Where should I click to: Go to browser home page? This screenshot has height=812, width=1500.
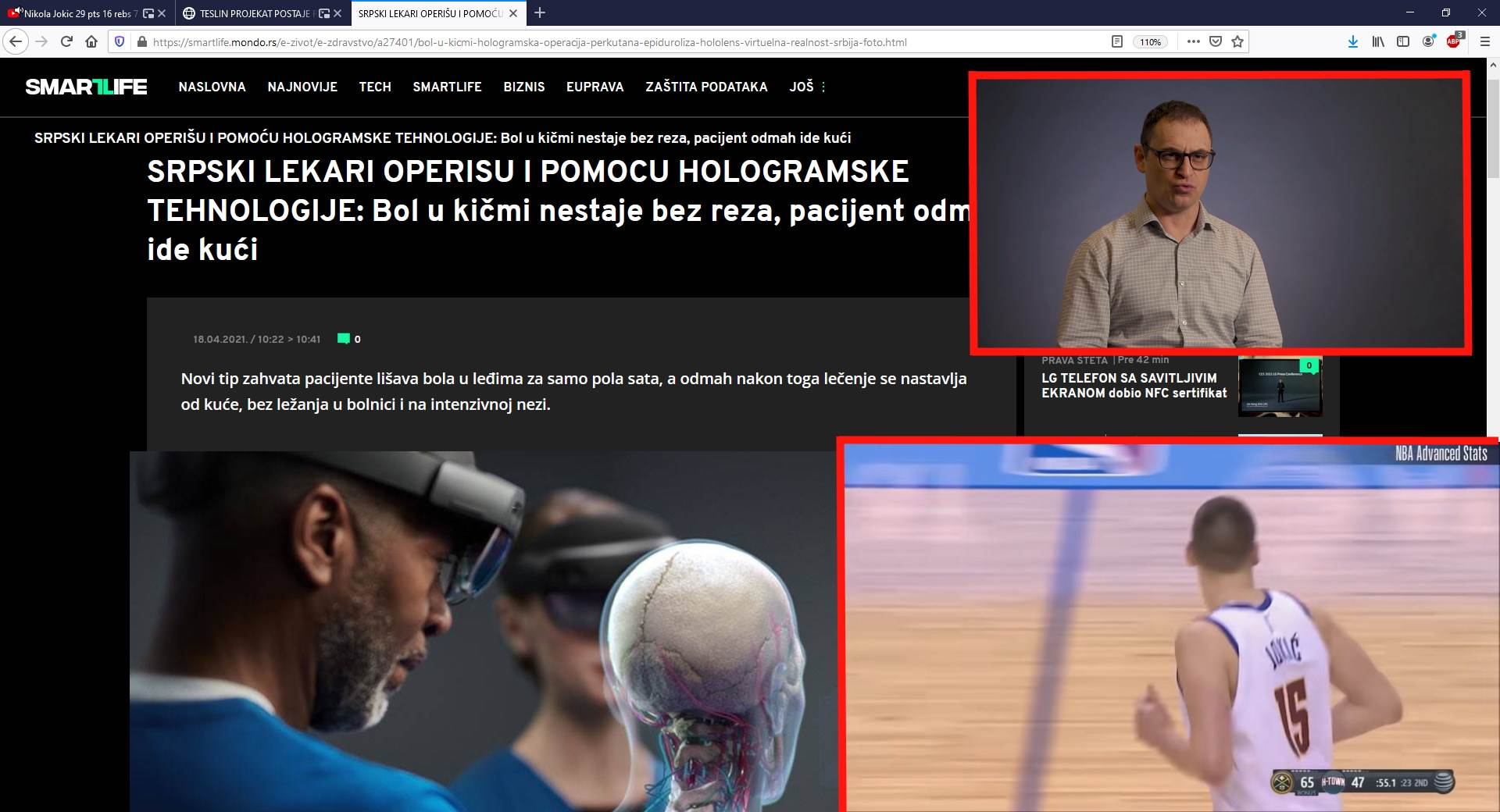90,42
